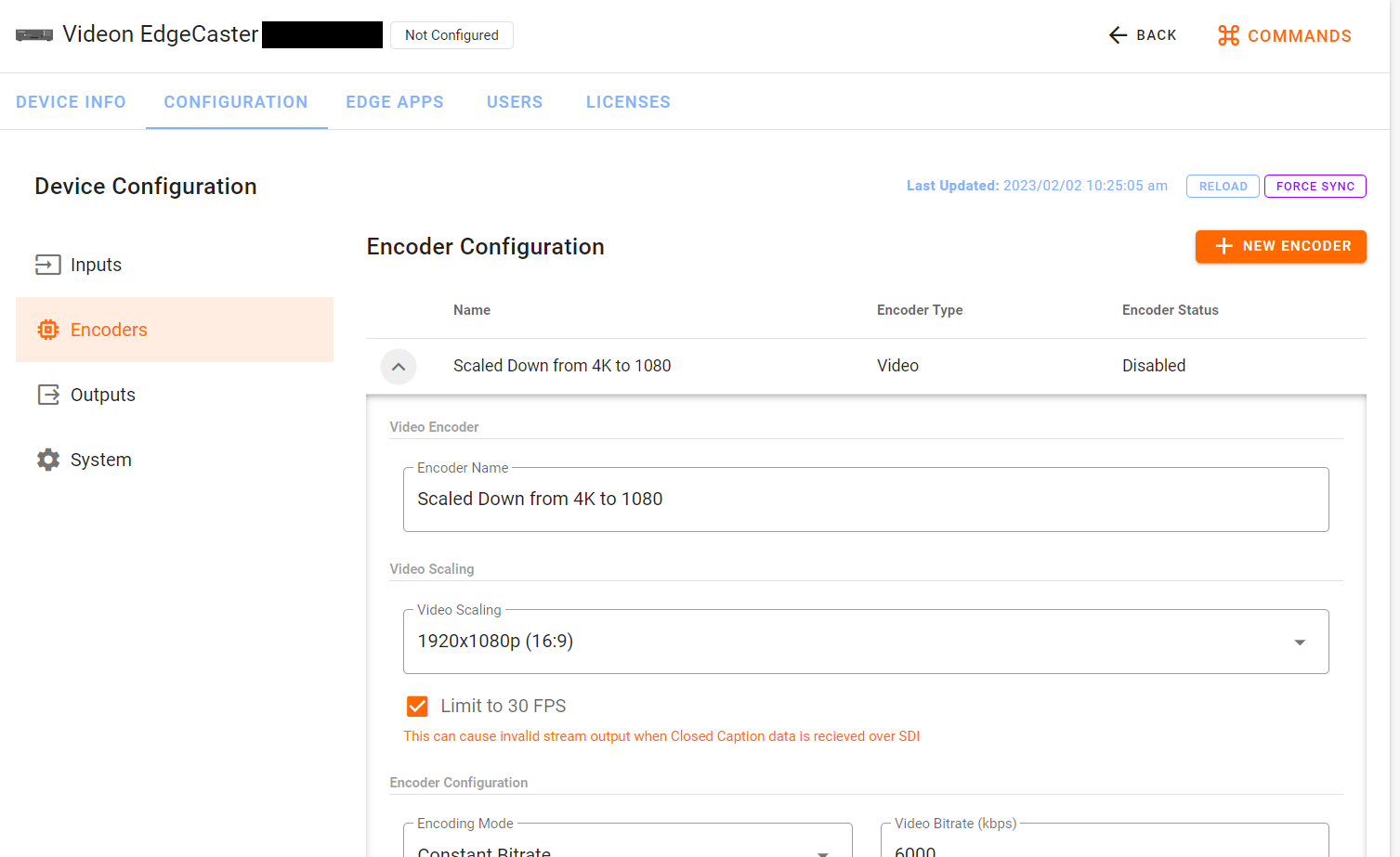
Task: Click the Reload button
Action: click(x=1223, y=187)
